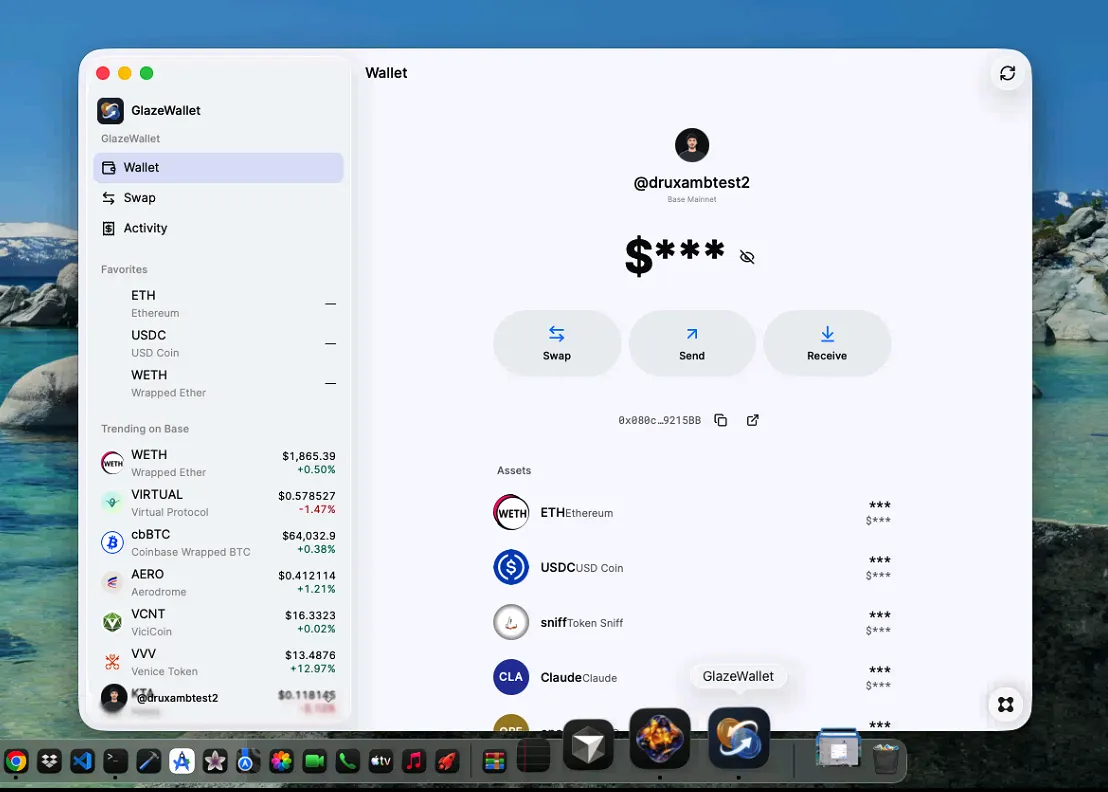Click the refresh icon in the Wallet header
Viewport: 1108px width, 792px height.
pos(1007,73)
